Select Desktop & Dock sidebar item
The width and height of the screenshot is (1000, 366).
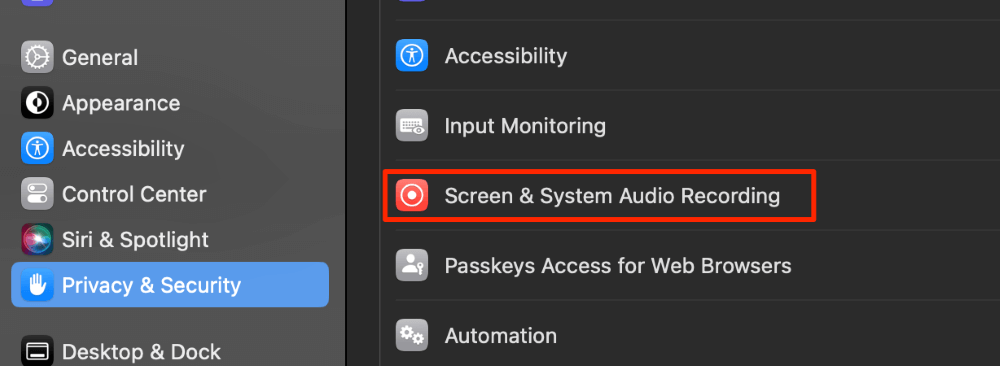click(x=170, y=351)
